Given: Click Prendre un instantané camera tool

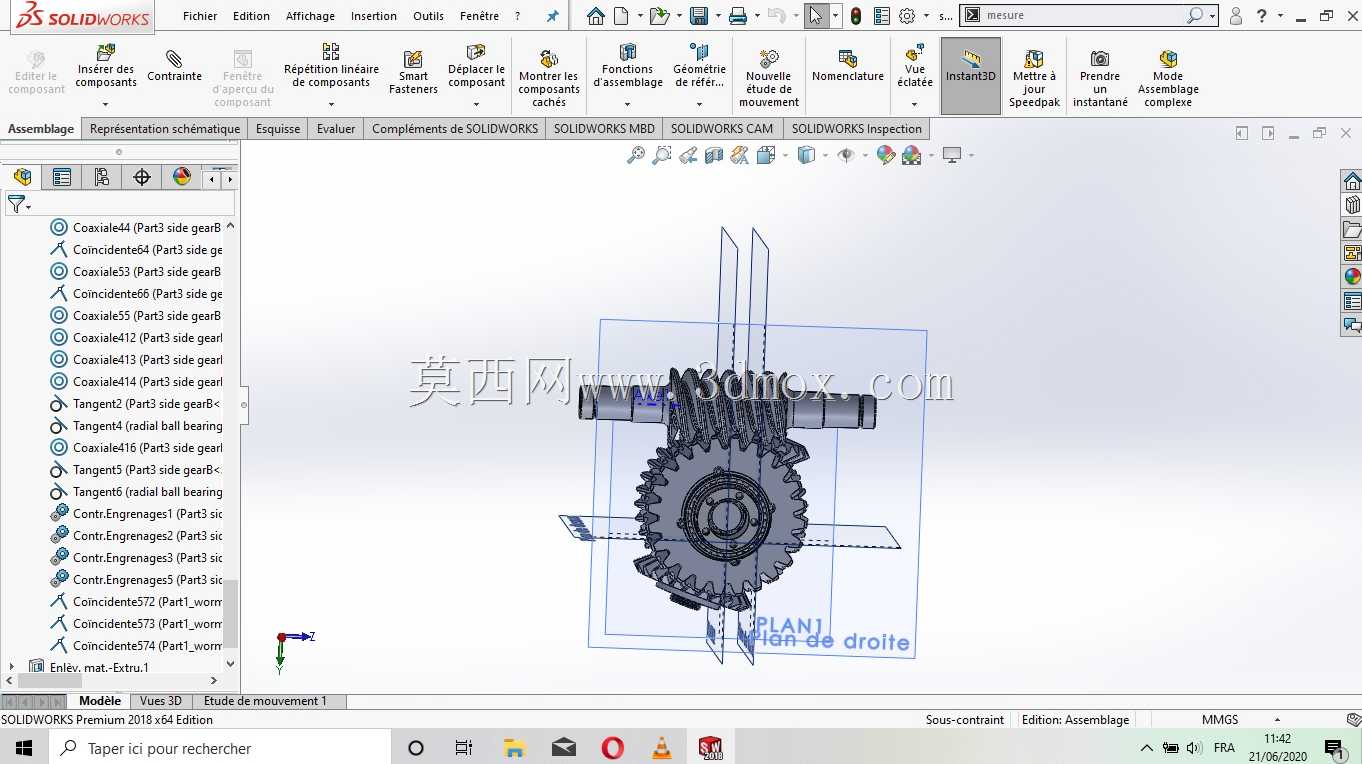Looking at the screenshot, I should (x=1100, y=78).
